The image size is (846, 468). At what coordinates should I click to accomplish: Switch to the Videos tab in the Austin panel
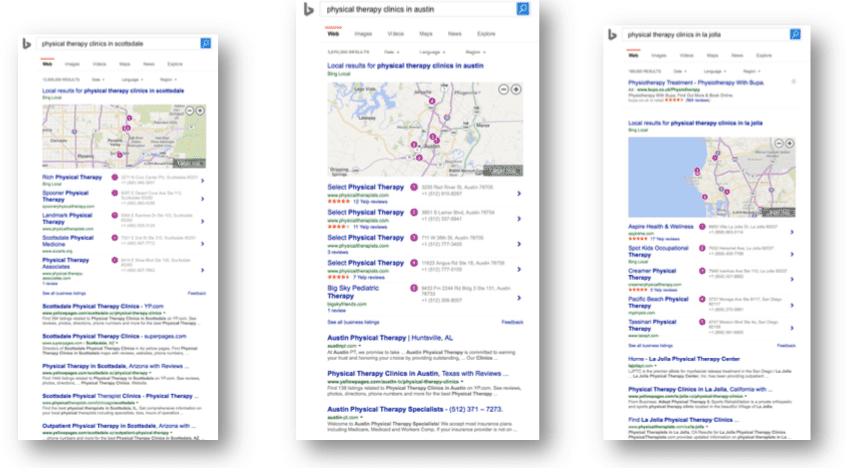tap(395, 34)
